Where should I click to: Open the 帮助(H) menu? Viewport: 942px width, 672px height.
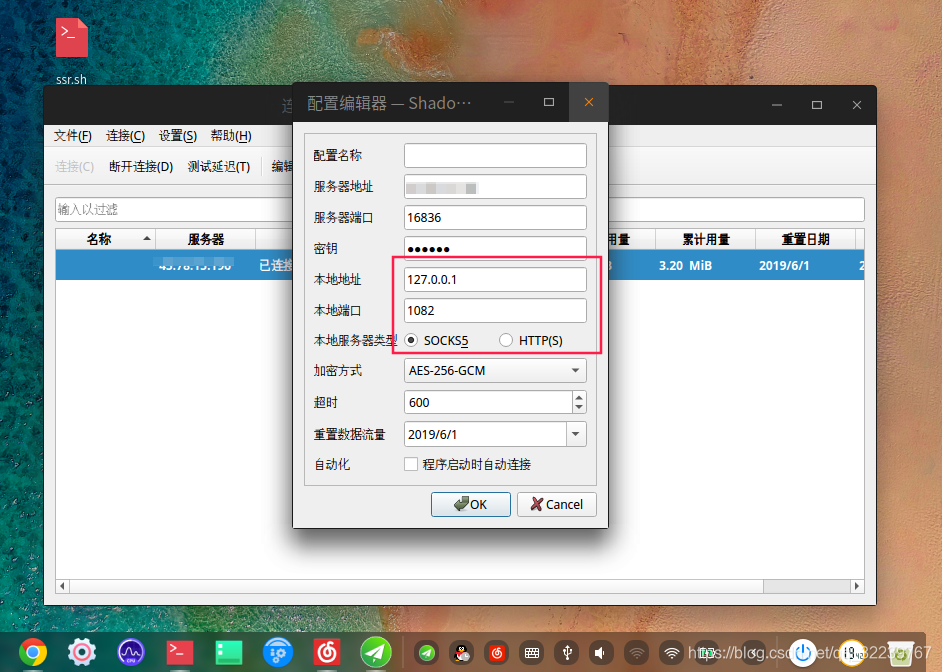(x=230, y=135)
